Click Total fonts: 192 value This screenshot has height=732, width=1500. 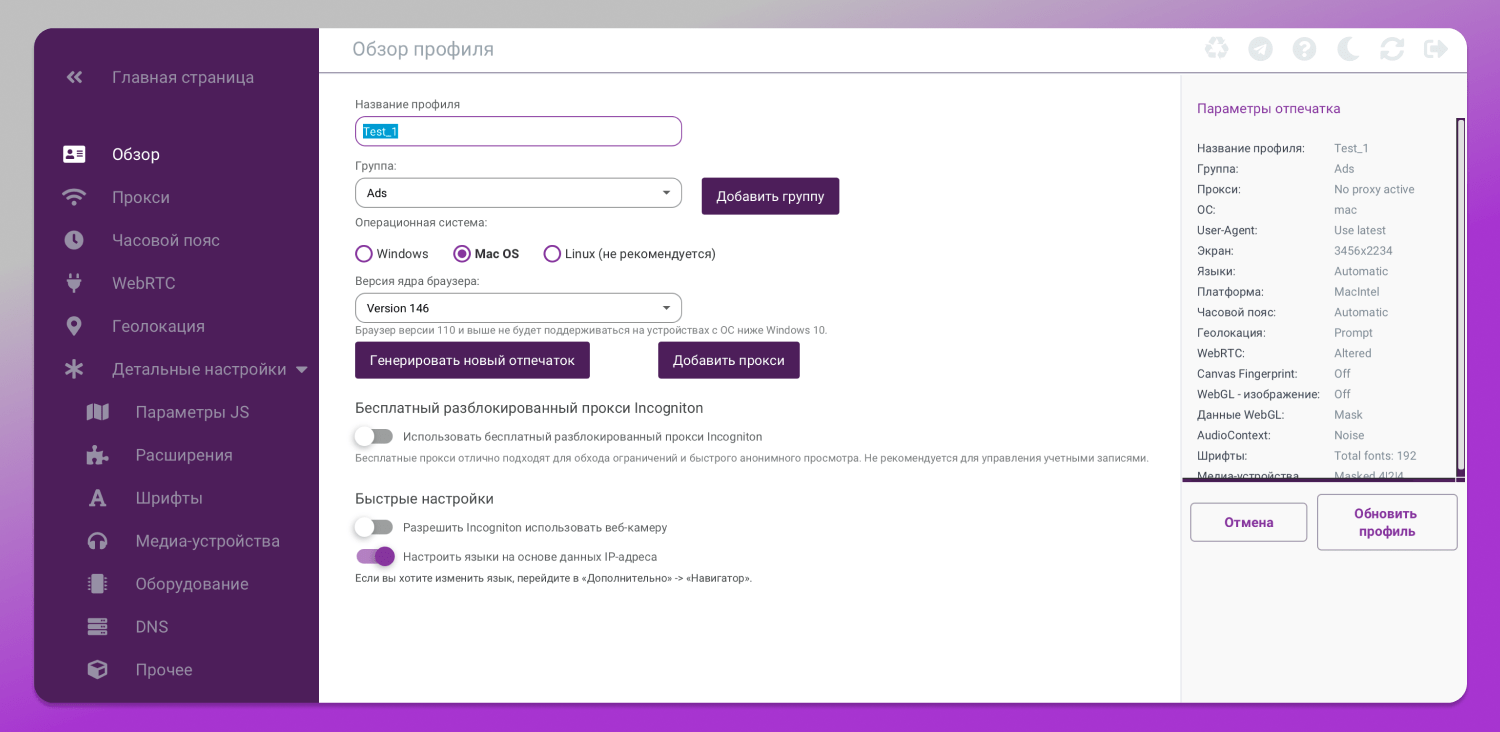pyautogui.click(x=1375, y=456)
